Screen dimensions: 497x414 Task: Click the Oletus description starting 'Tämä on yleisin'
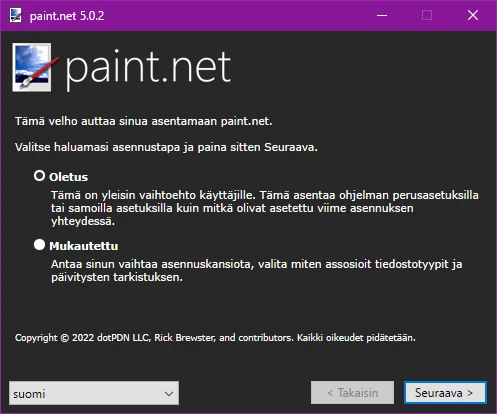[265, 208]
